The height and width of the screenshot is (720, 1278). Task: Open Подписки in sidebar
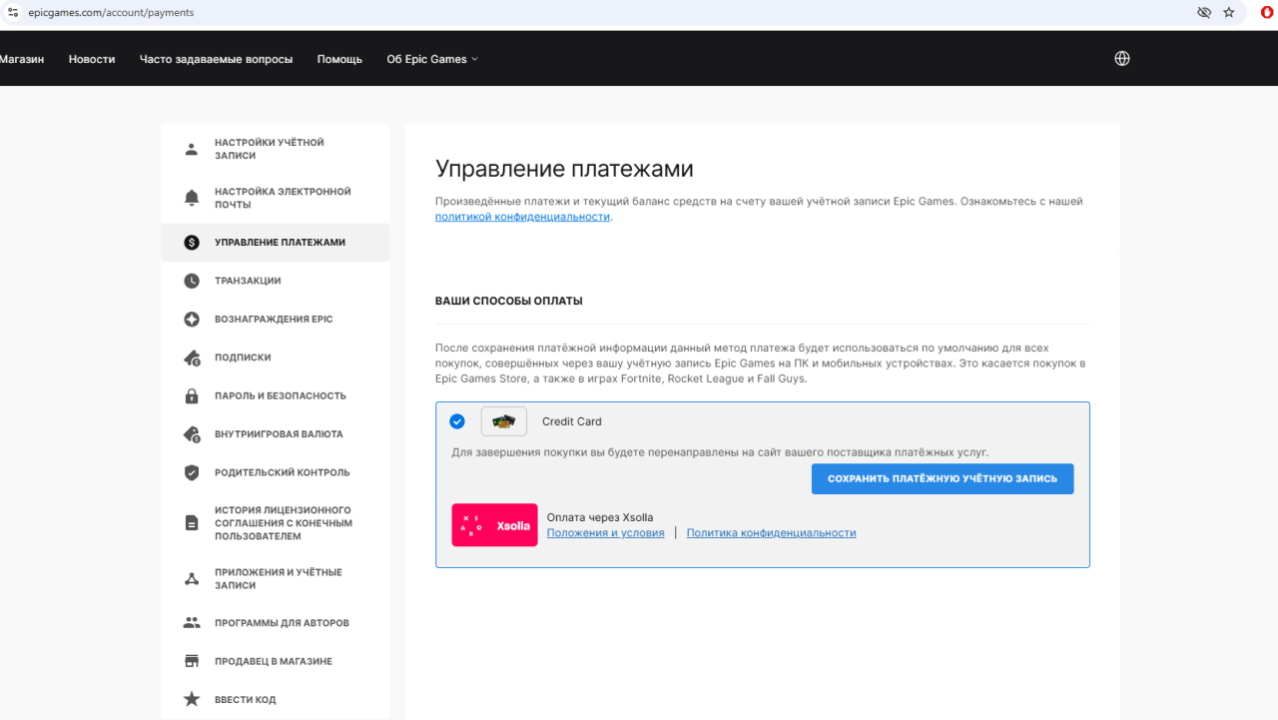[275, 357]
